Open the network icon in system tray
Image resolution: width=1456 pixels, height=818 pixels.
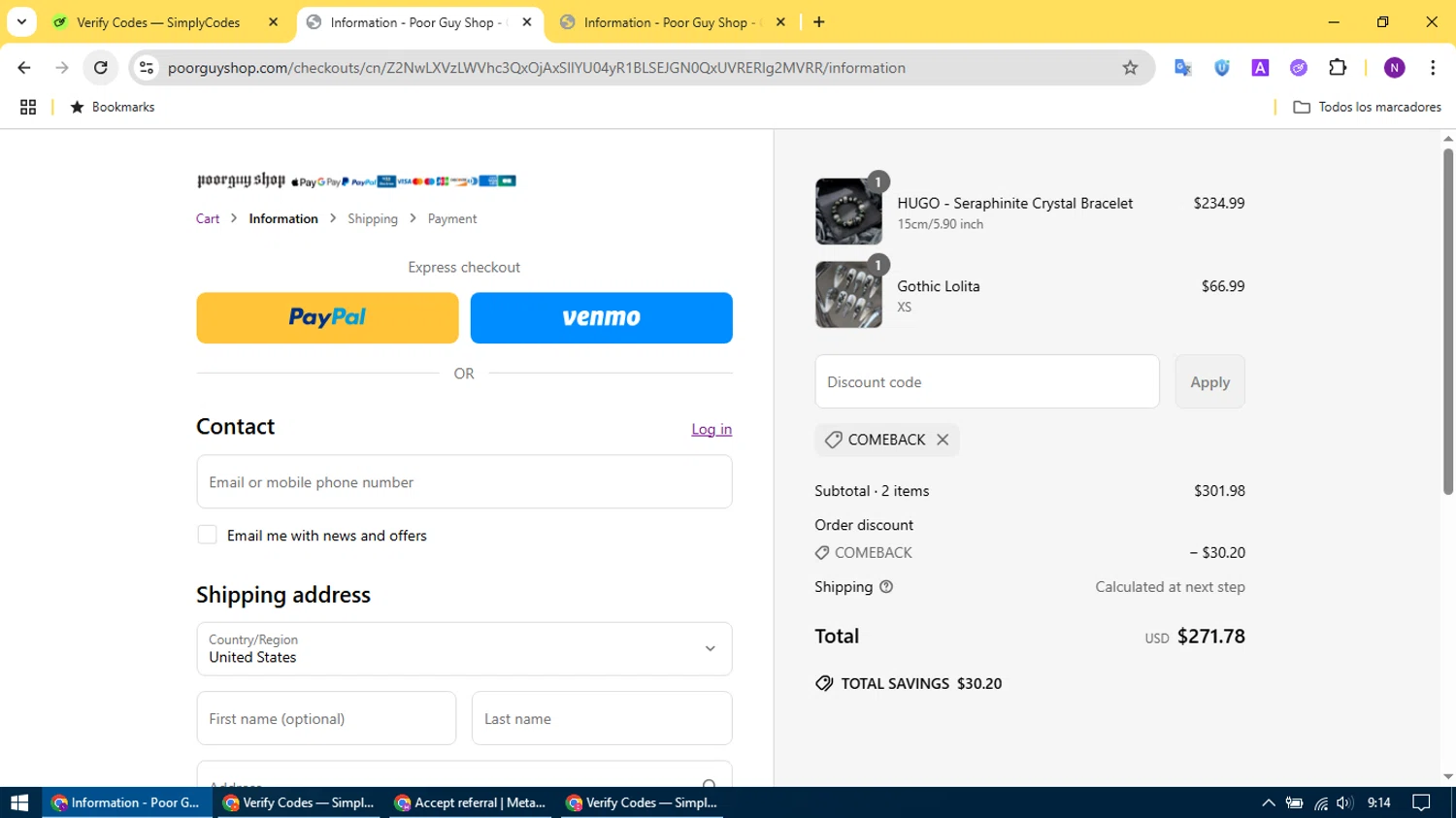coord(1321,802)
